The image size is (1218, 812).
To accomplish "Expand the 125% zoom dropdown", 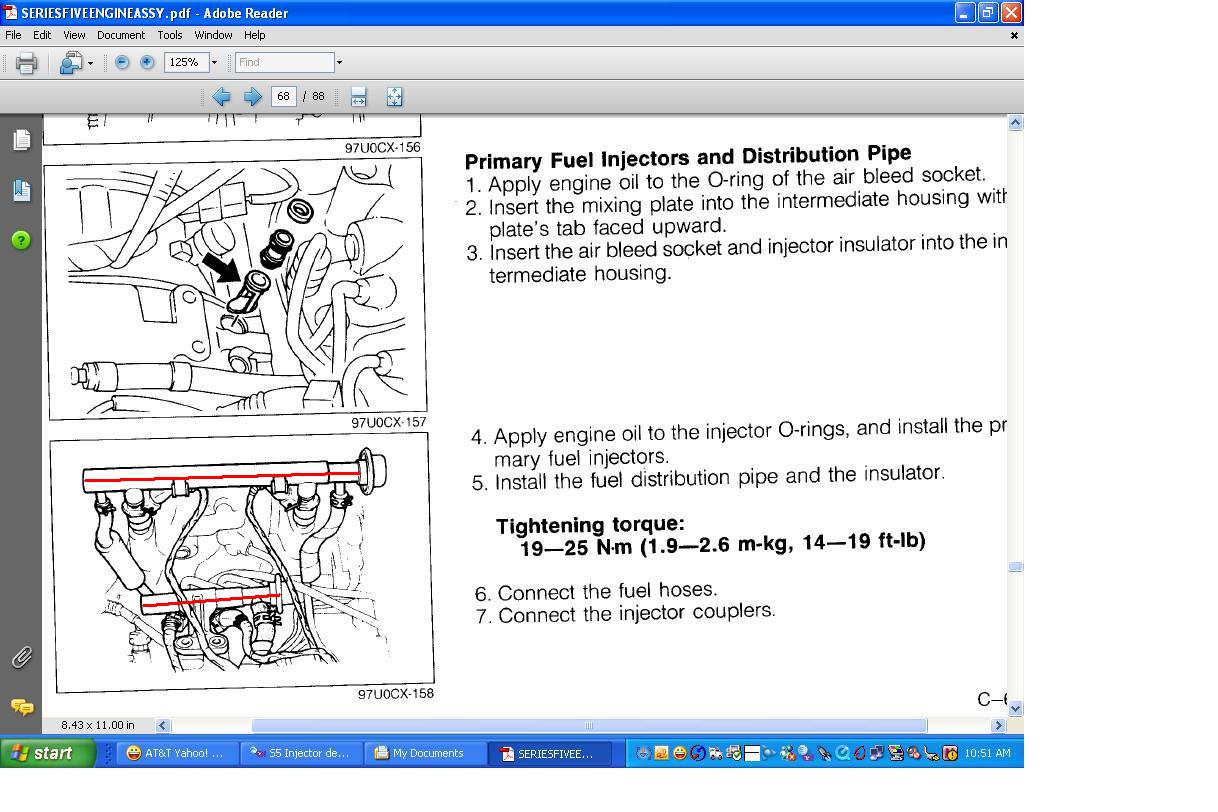I will (214, 62).
